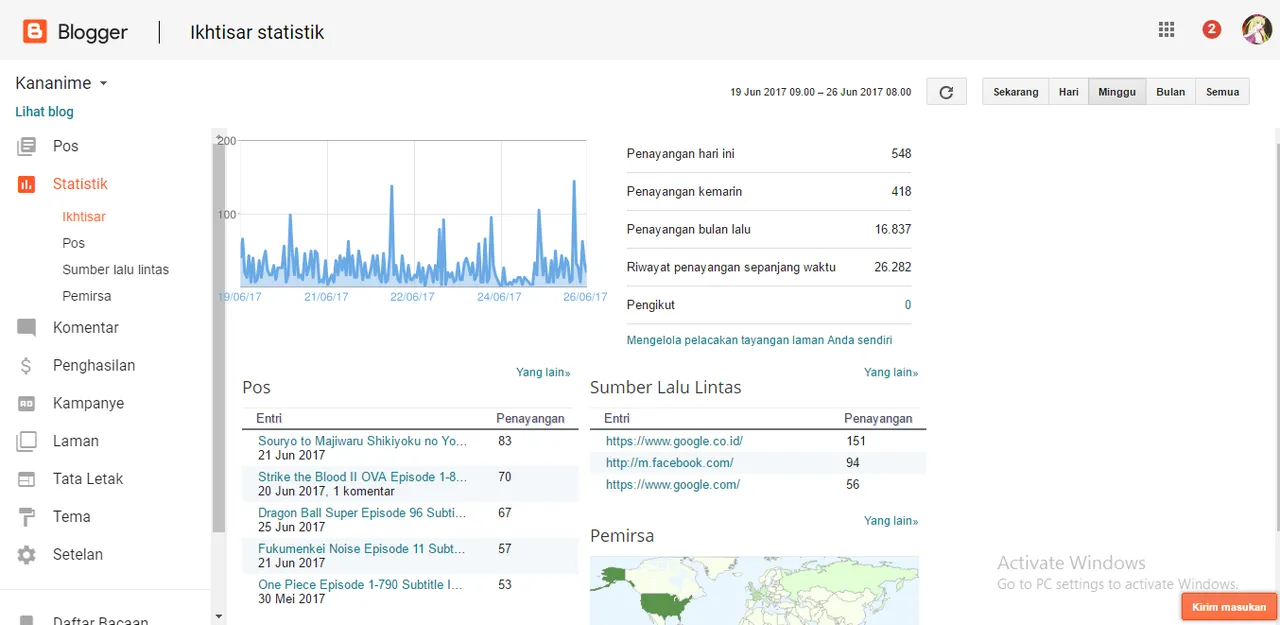Screen dimensions: 1280x625
Task: Open the Statistik menu item
Action: (x=80, y=184)
